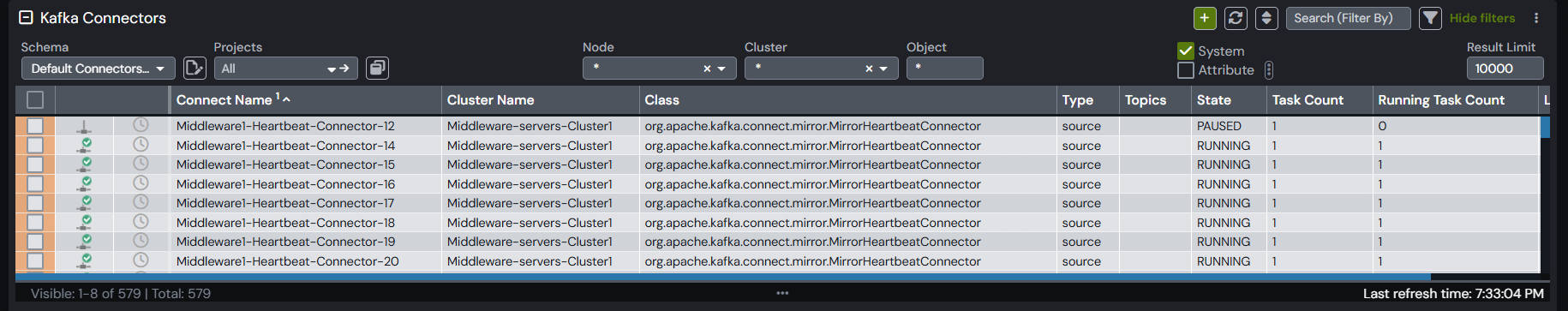The width and height of the screenshot is (1568, 311).
Task: Click clock history icon of Heartbeat-Connector-18
Action: (x=141, y=222)
